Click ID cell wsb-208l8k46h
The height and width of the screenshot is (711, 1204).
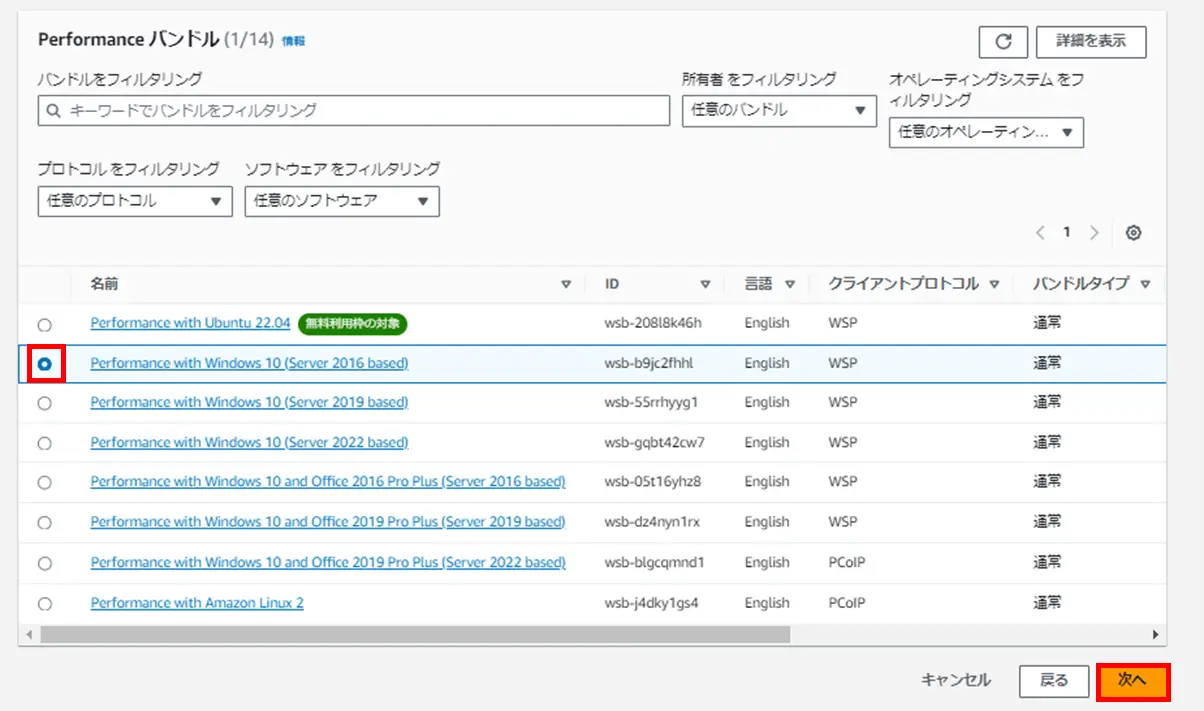653,323
